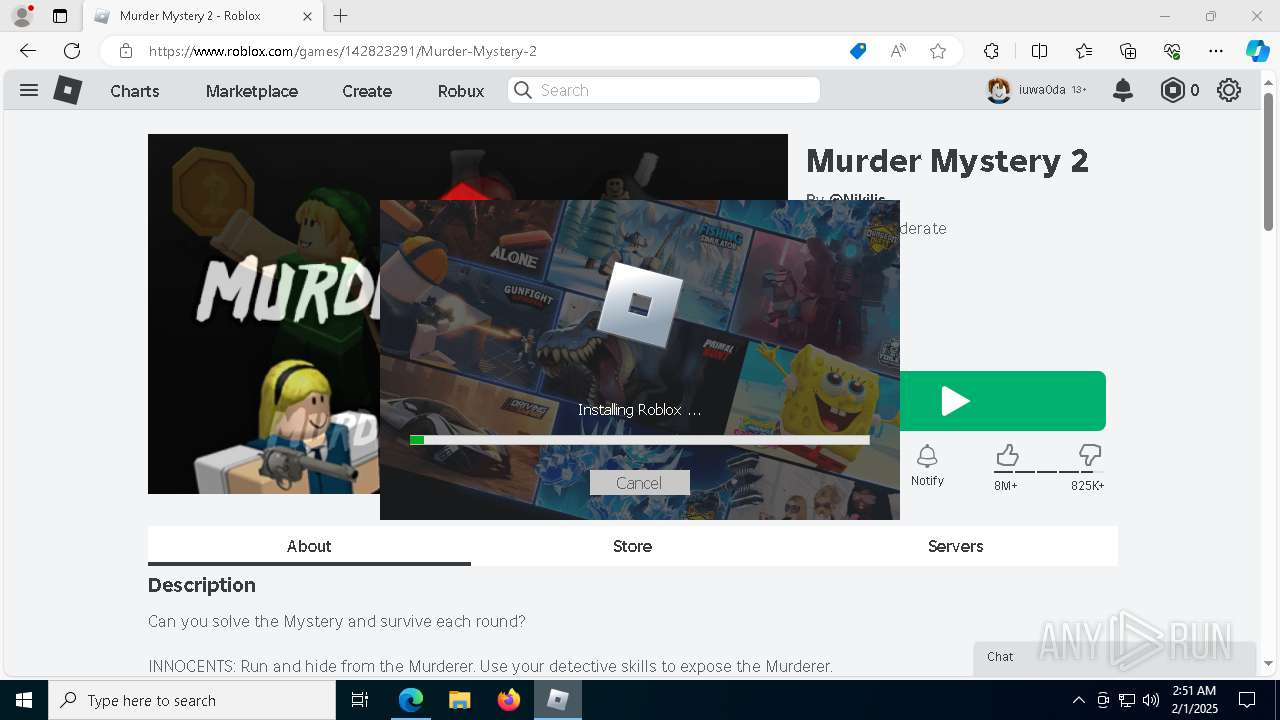Open the tab actions menu icon

60,16
